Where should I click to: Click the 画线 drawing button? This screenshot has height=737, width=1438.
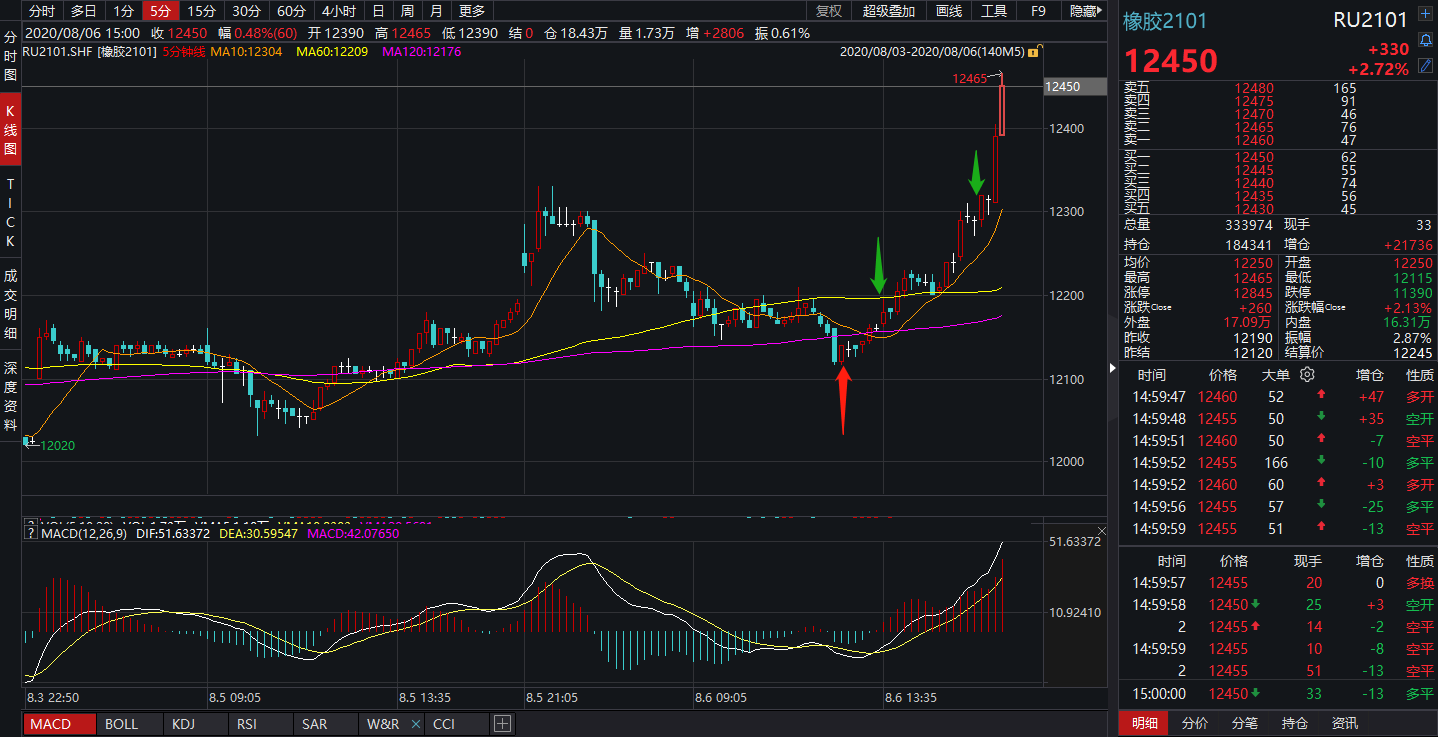[948, 11]
